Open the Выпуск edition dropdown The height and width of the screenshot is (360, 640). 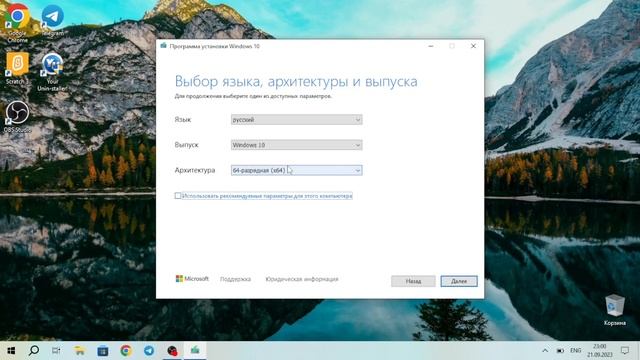click(x=296, y=145)
